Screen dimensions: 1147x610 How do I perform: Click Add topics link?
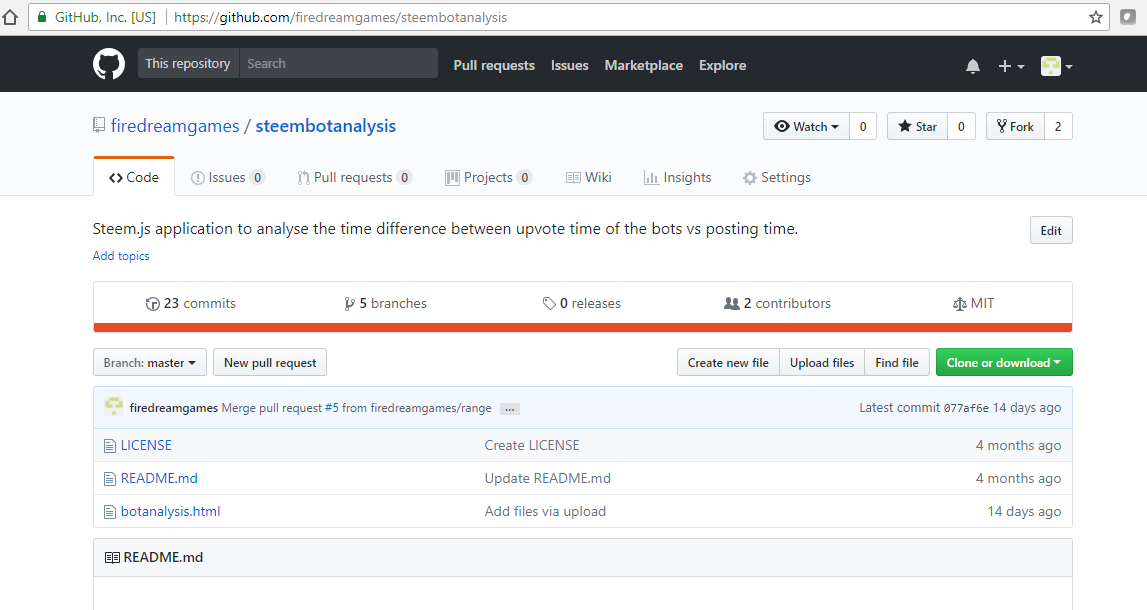tap(121, 256)
